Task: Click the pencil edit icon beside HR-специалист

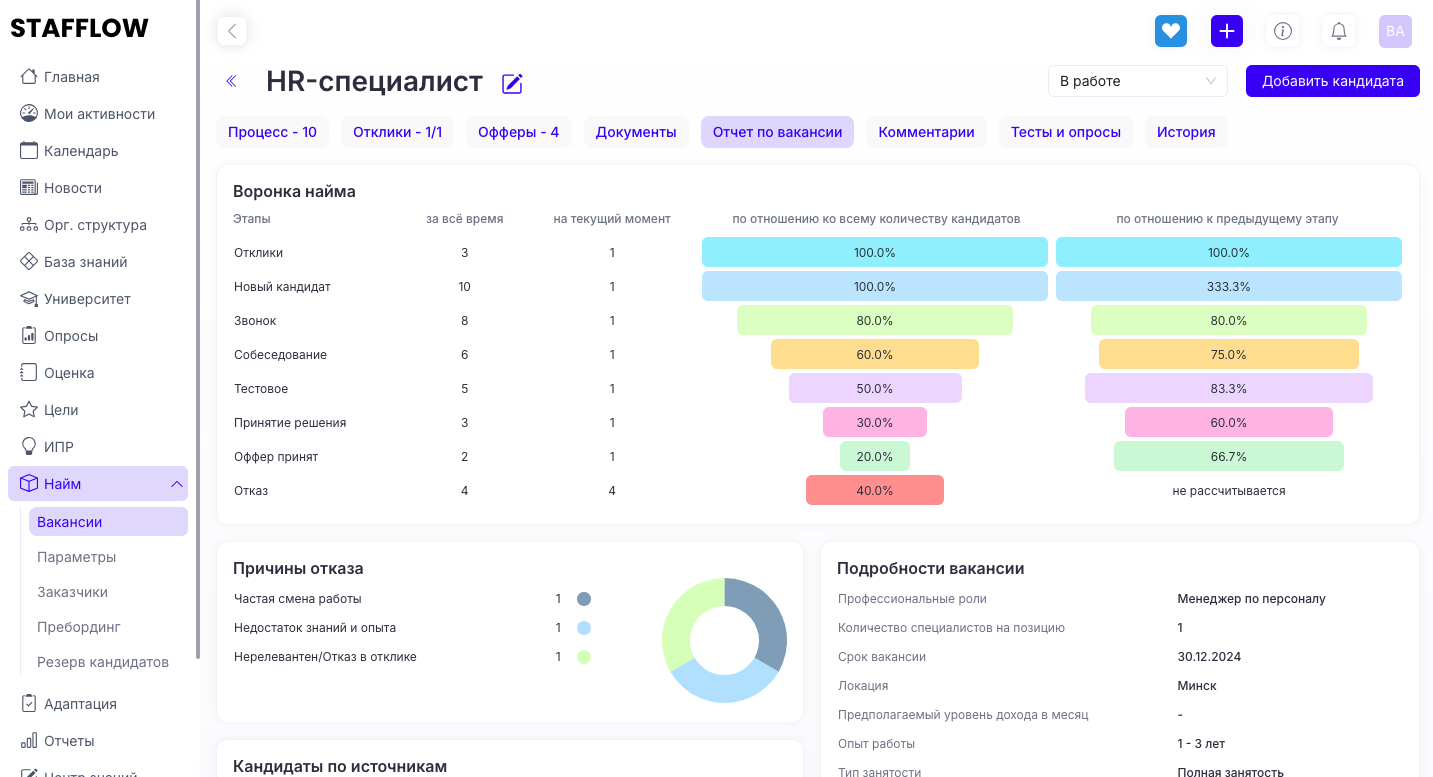Action: pos(512,84)
